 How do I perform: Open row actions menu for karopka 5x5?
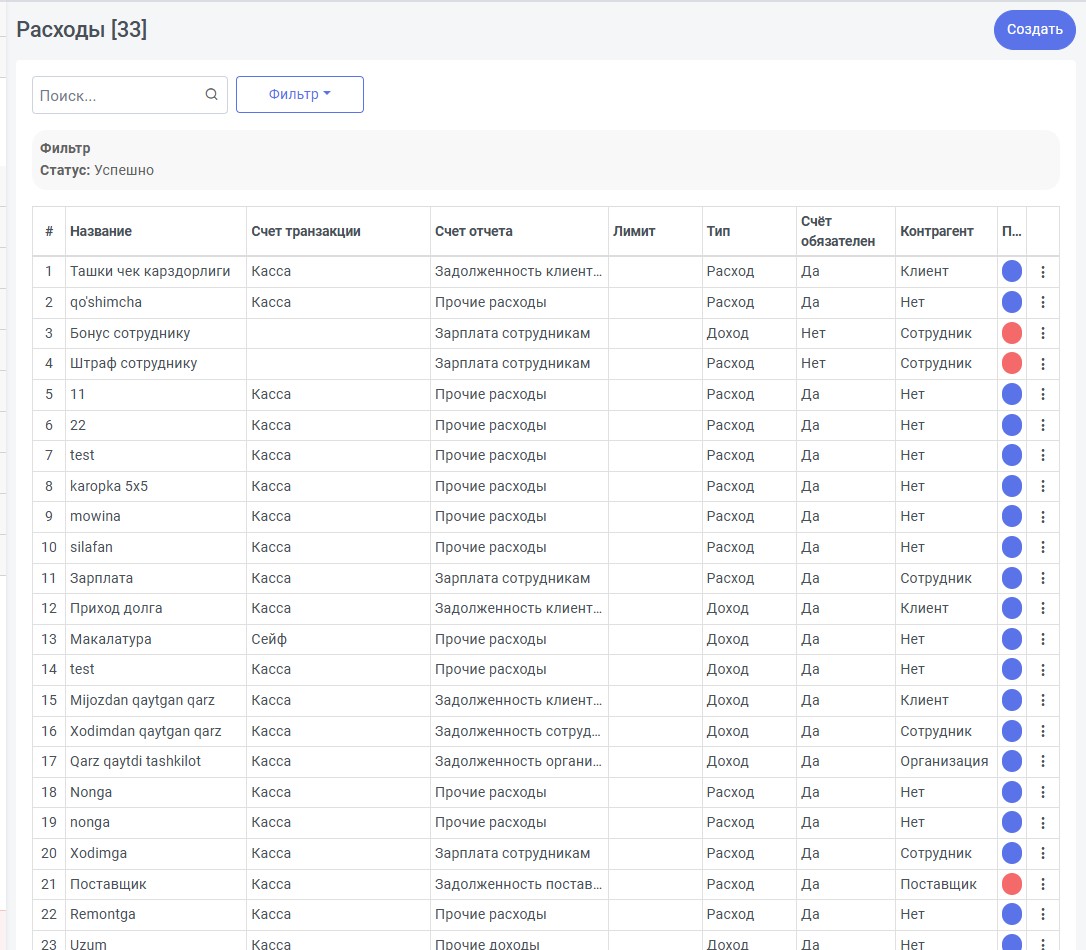point(1042,486)
